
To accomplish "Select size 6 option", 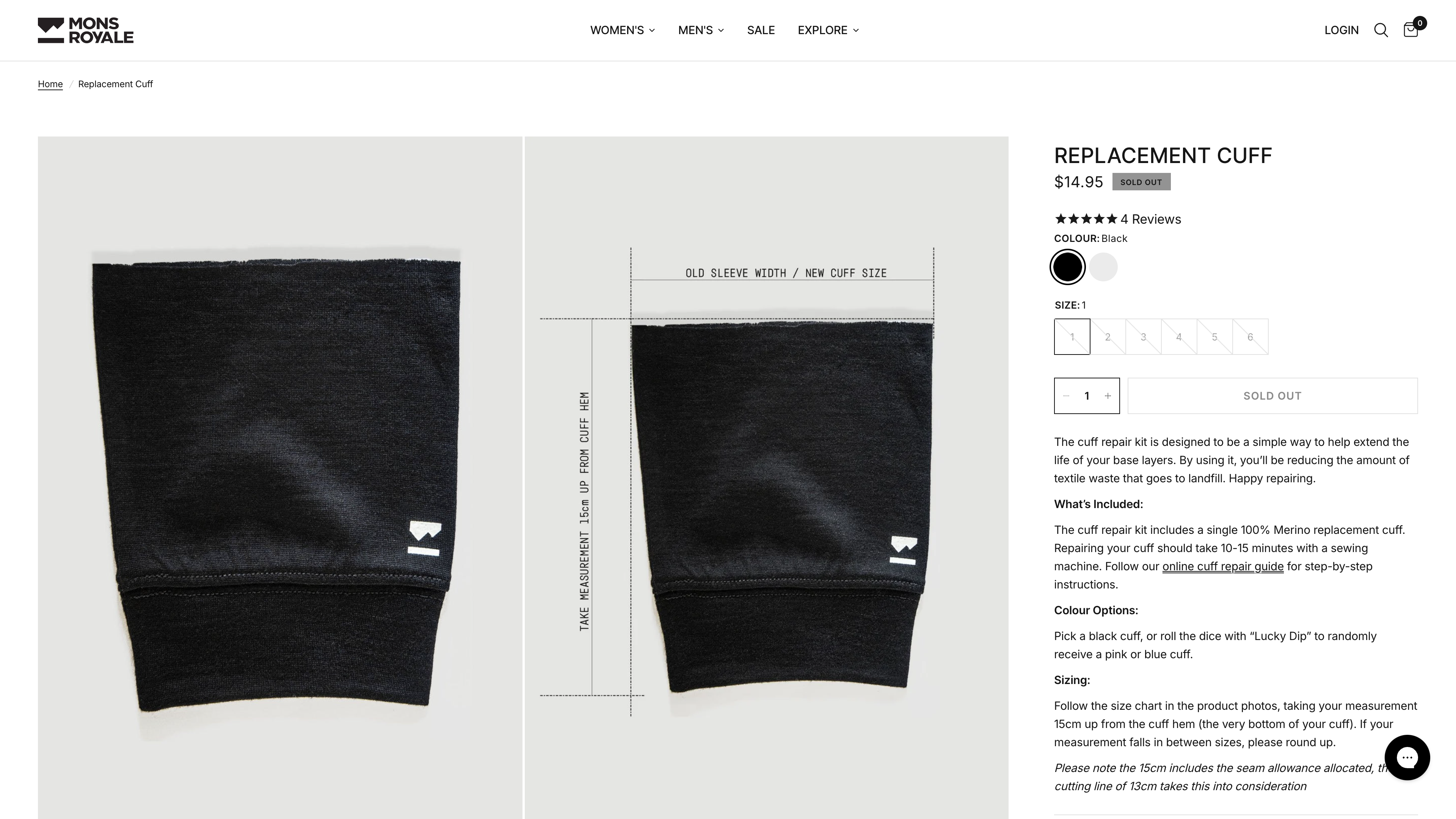I will point(1250,337).
